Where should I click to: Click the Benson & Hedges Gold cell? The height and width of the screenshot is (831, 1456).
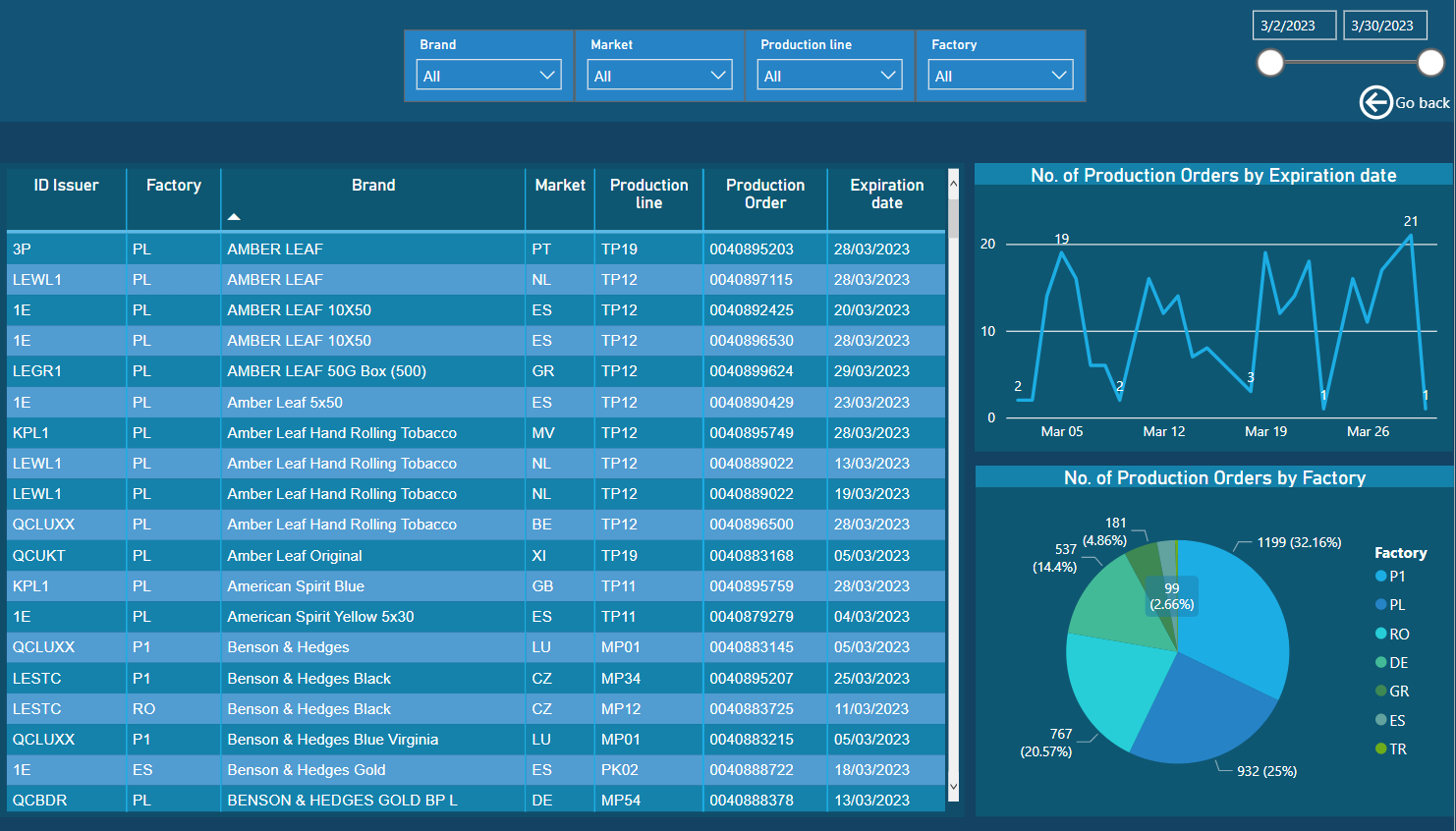(373, 770)
